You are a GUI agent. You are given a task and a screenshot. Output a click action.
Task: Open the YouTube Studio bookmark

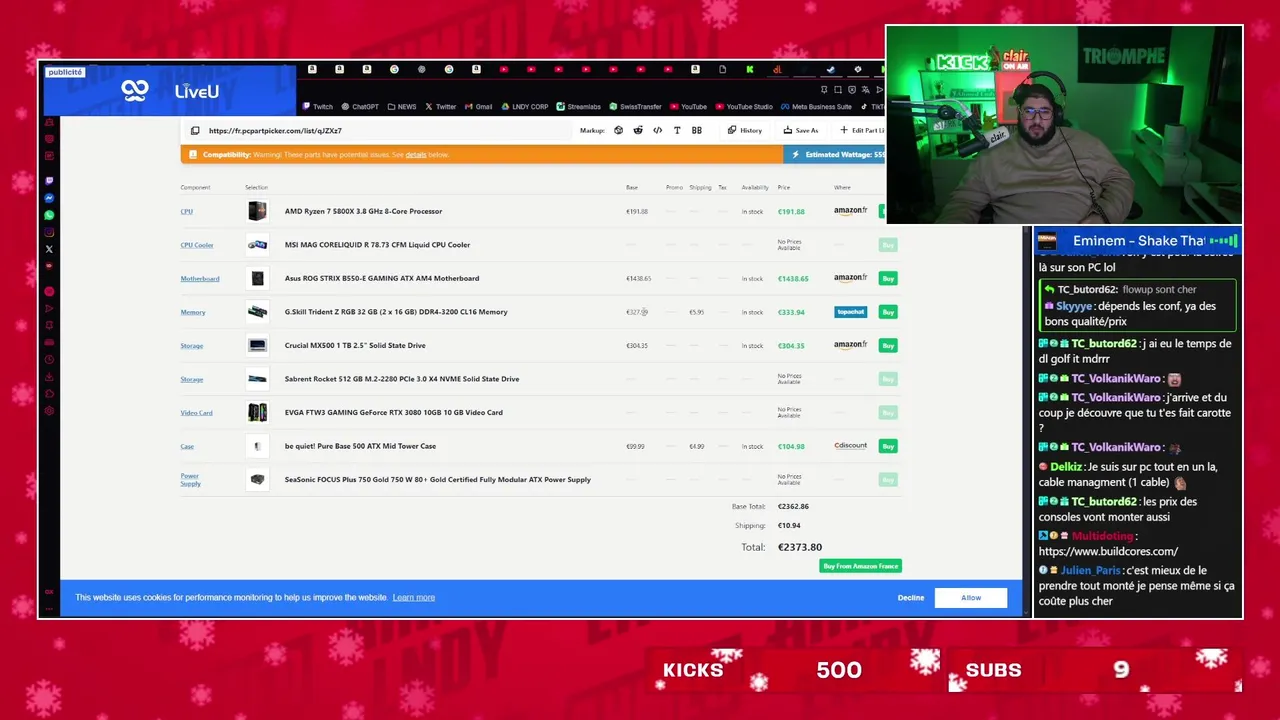coord(744,106)
